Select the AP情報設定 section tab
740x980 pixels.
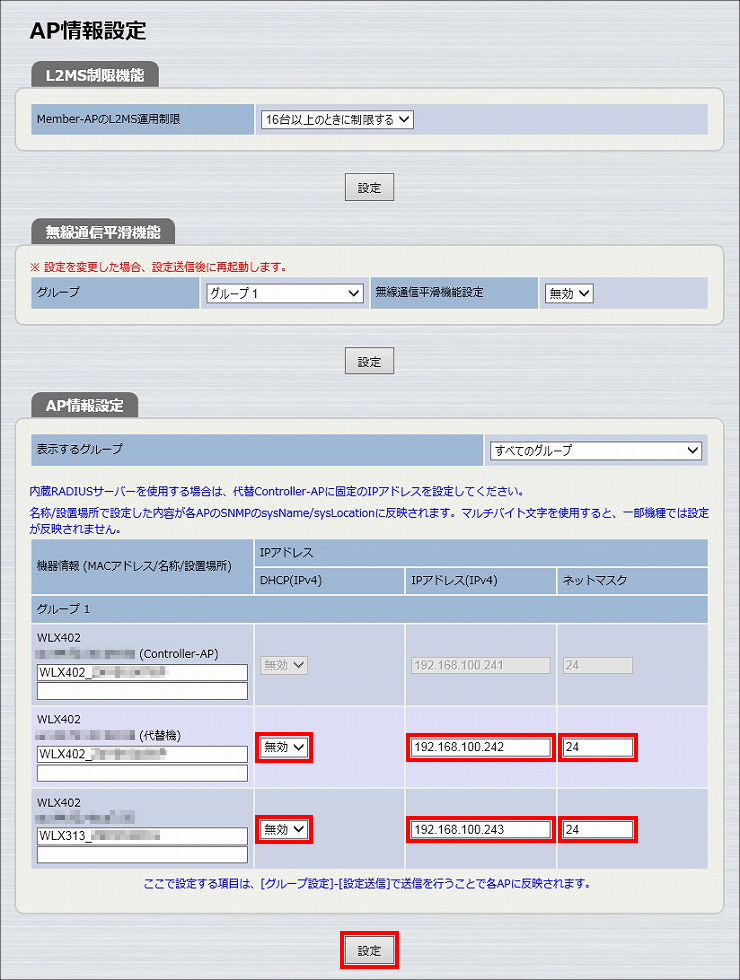coord(84,406)
